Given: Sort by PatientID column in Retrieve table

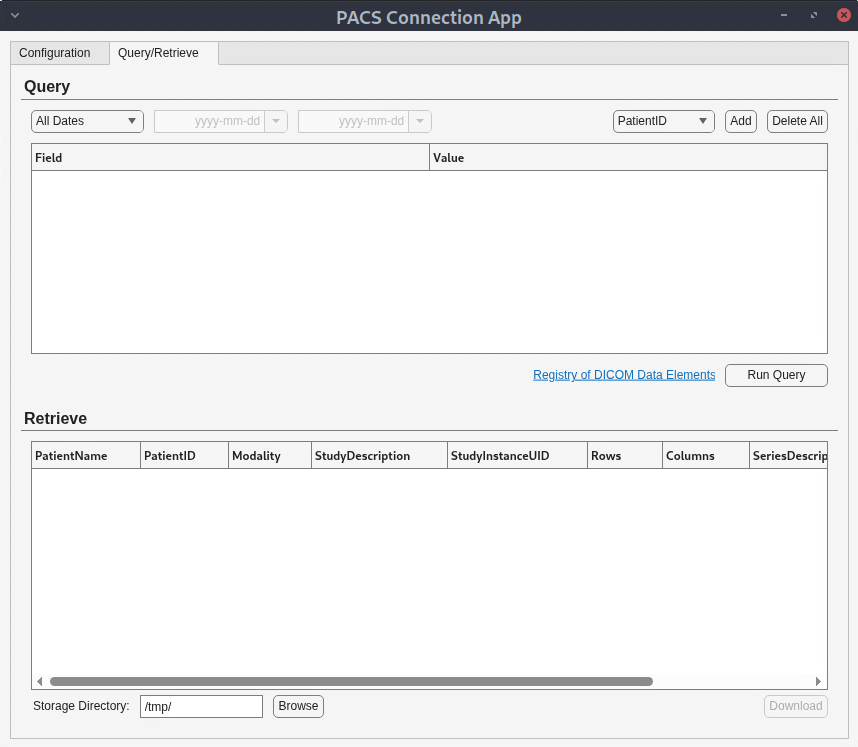Looking at the screenshot, I should (x=184, y=456).
